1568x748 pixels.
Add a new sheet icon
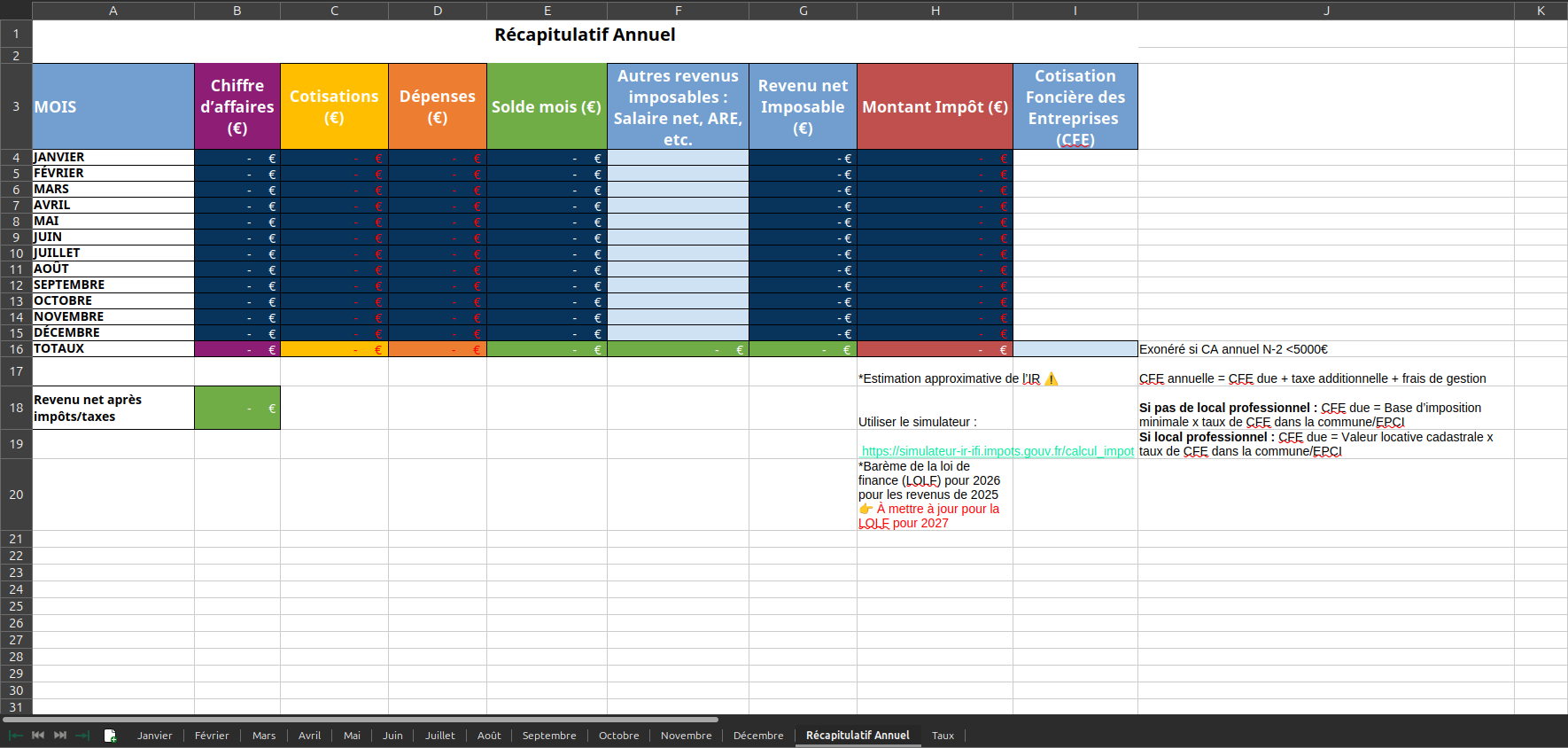pyautogui.click(x=110, y=736)
